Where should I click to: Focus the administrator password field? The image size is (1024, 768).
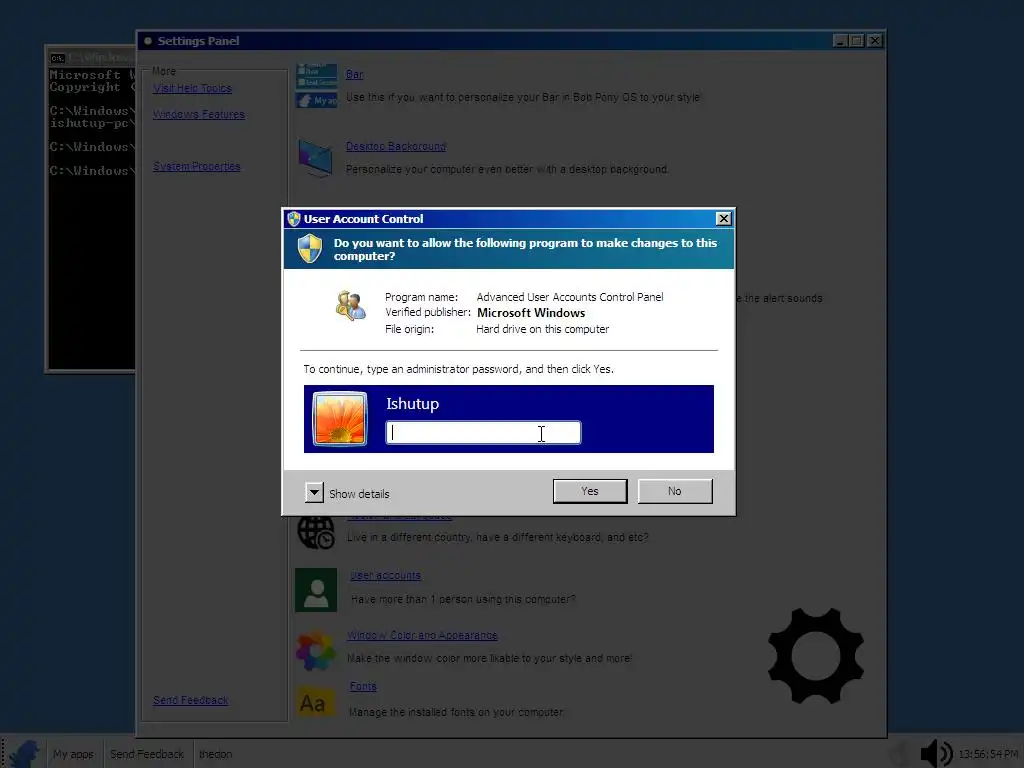pyautogui.click(x=483, y=432)
